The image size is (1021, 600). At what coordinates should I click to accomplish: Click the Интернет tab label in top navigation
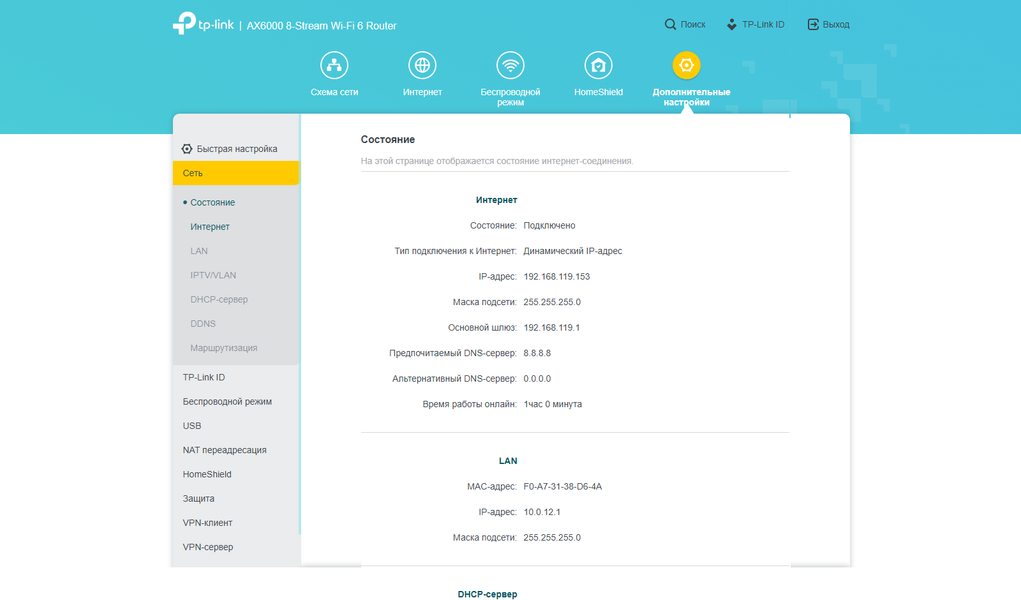[x=422, y=92]
